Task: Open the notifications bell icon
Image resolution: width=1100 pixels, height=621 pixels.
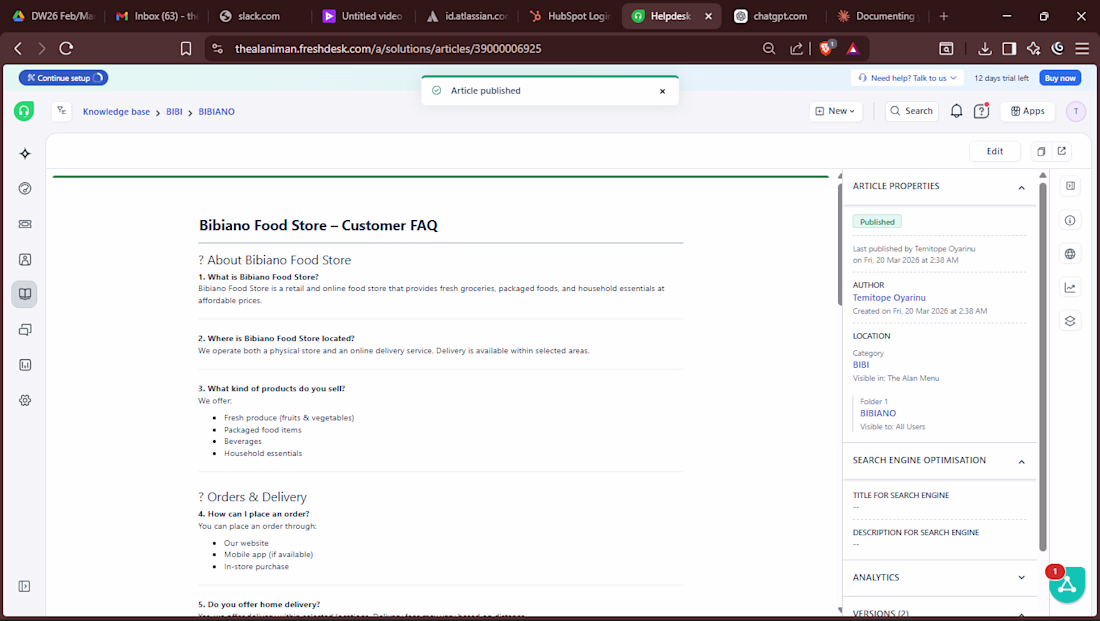Action: pos(956,111)
